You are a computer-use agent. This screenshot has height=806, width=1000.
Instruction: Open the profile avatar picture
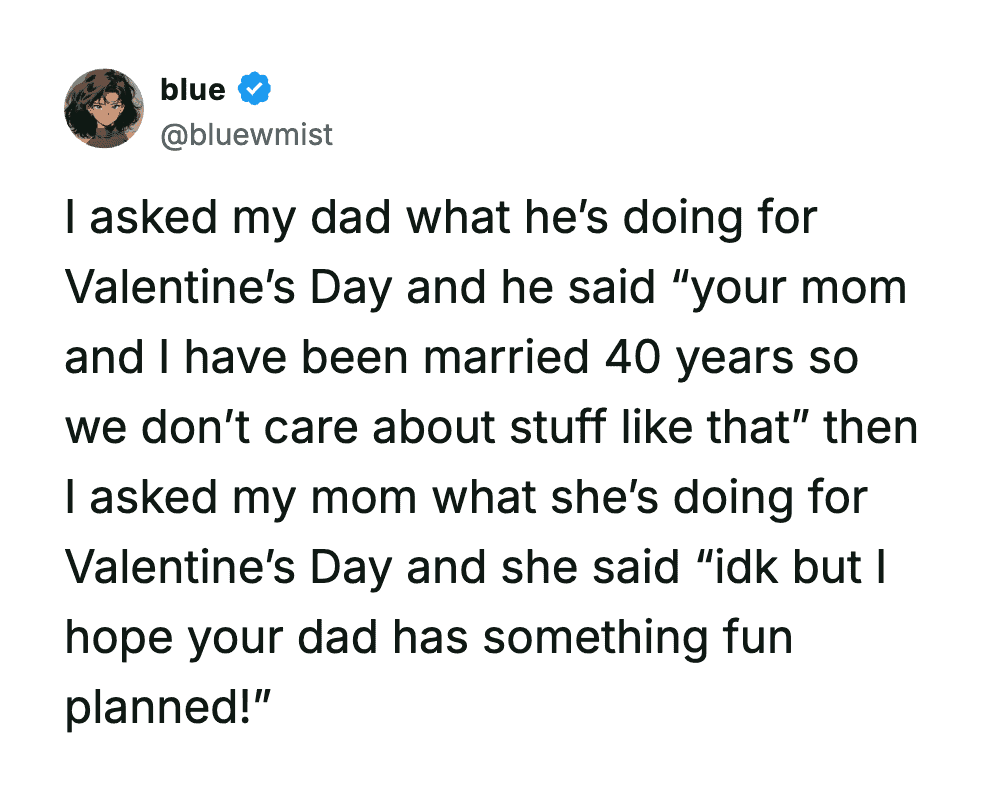coord(104,109)
